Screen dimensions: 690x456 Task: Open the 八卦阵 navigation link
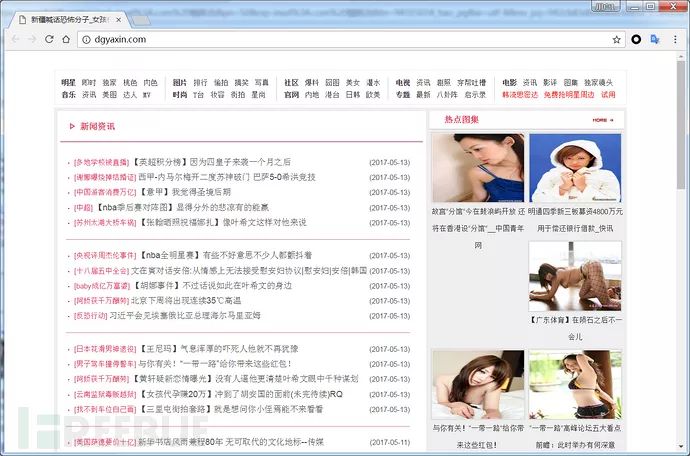[x=447, y=94]
